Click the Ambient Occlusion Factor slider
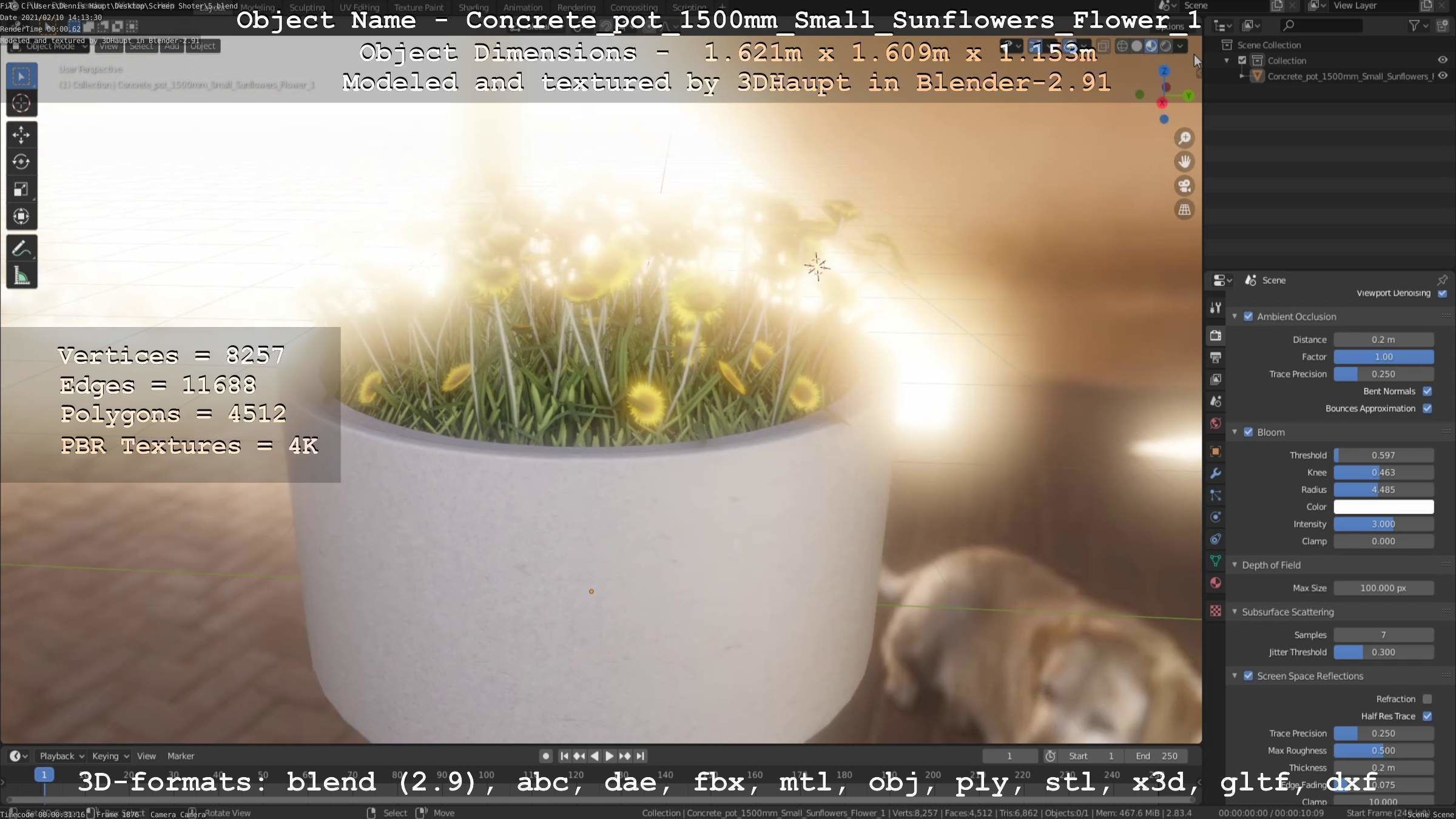 click(x=1384, y=357)
